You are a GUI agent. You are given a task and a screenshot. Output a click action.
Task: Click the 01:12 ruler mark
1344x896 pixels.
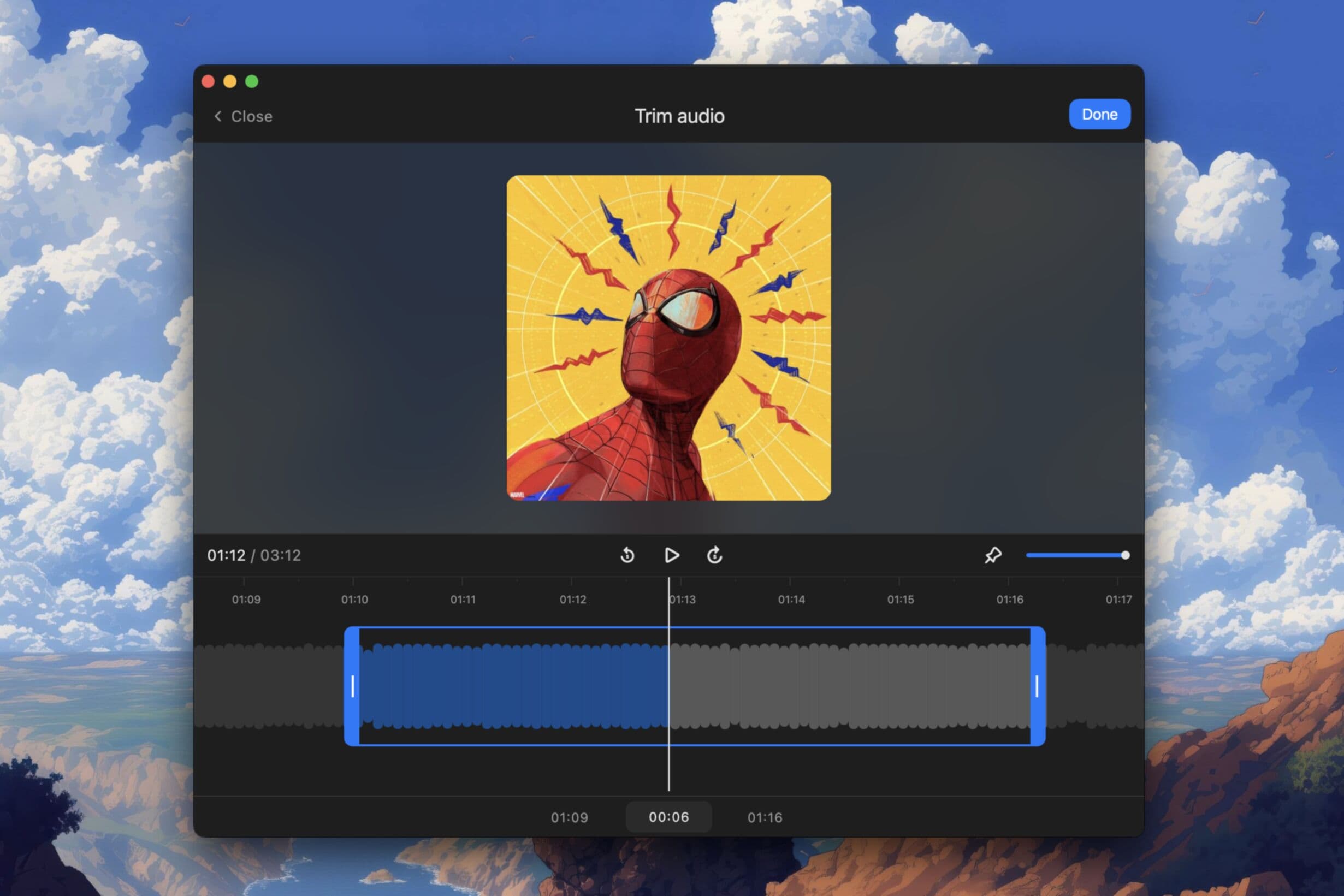tap(572, 600)
